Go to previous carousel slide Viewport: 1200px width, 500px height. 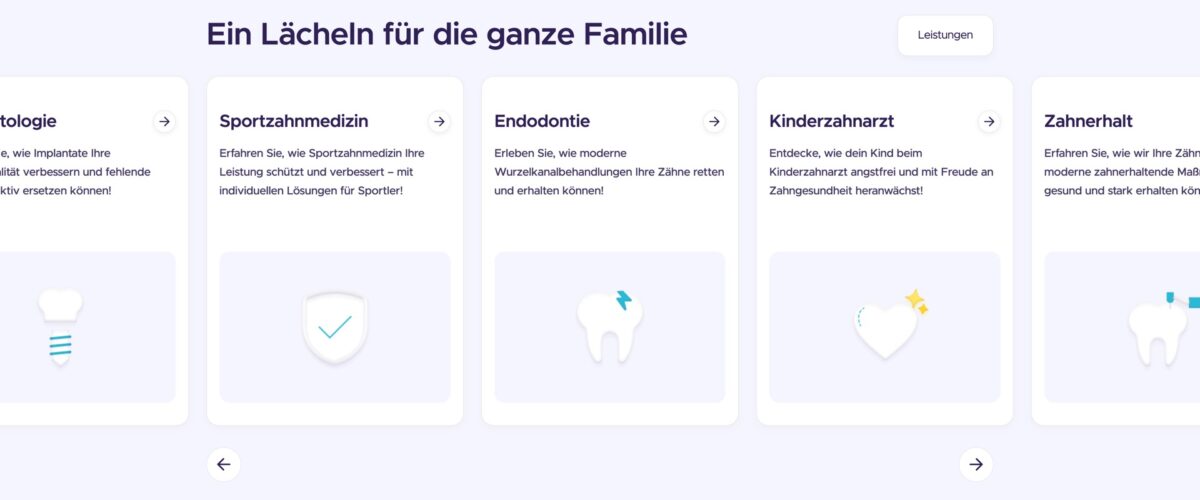[x=224, y=464]
